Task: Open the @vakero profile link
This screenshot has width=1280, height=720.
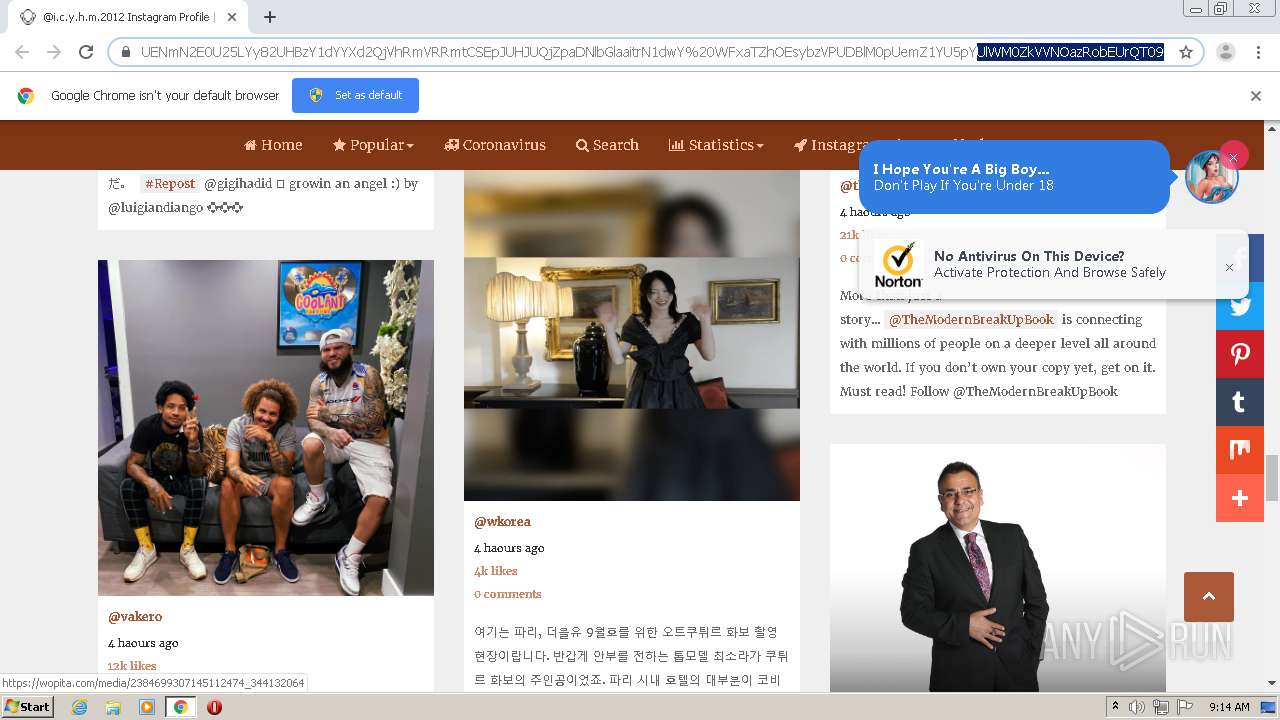Action: click(x=135, y=617)
